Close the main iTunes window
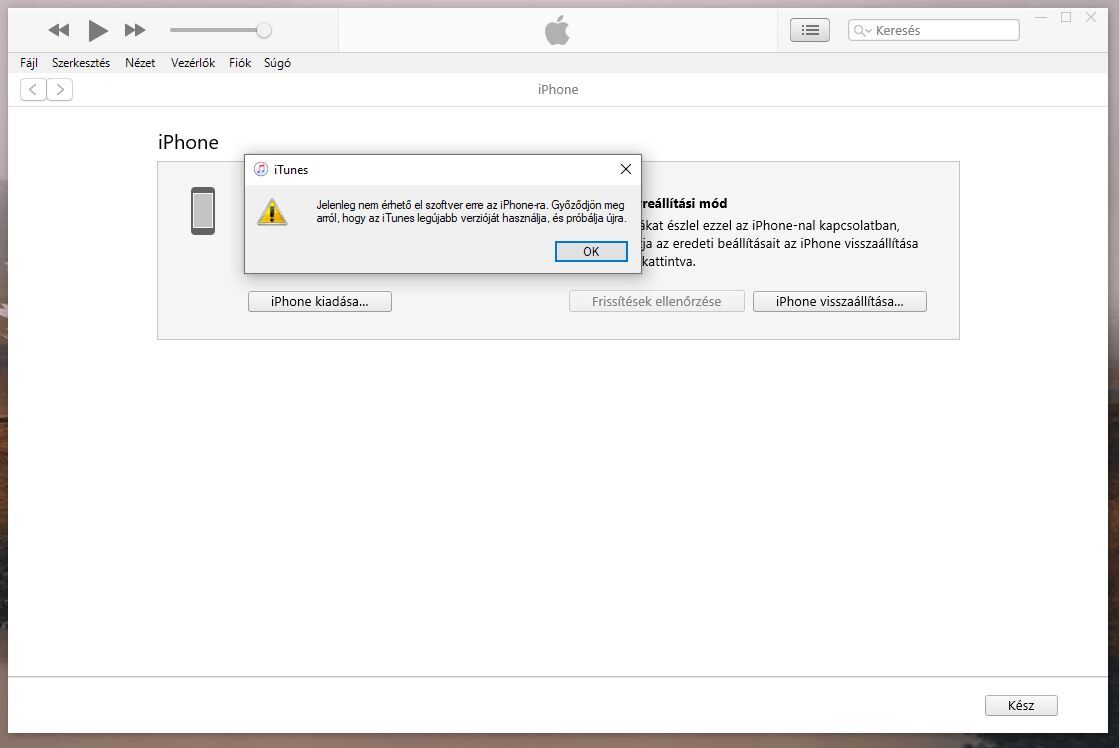The image size is (1119, 748). (x=1091, y=17)
